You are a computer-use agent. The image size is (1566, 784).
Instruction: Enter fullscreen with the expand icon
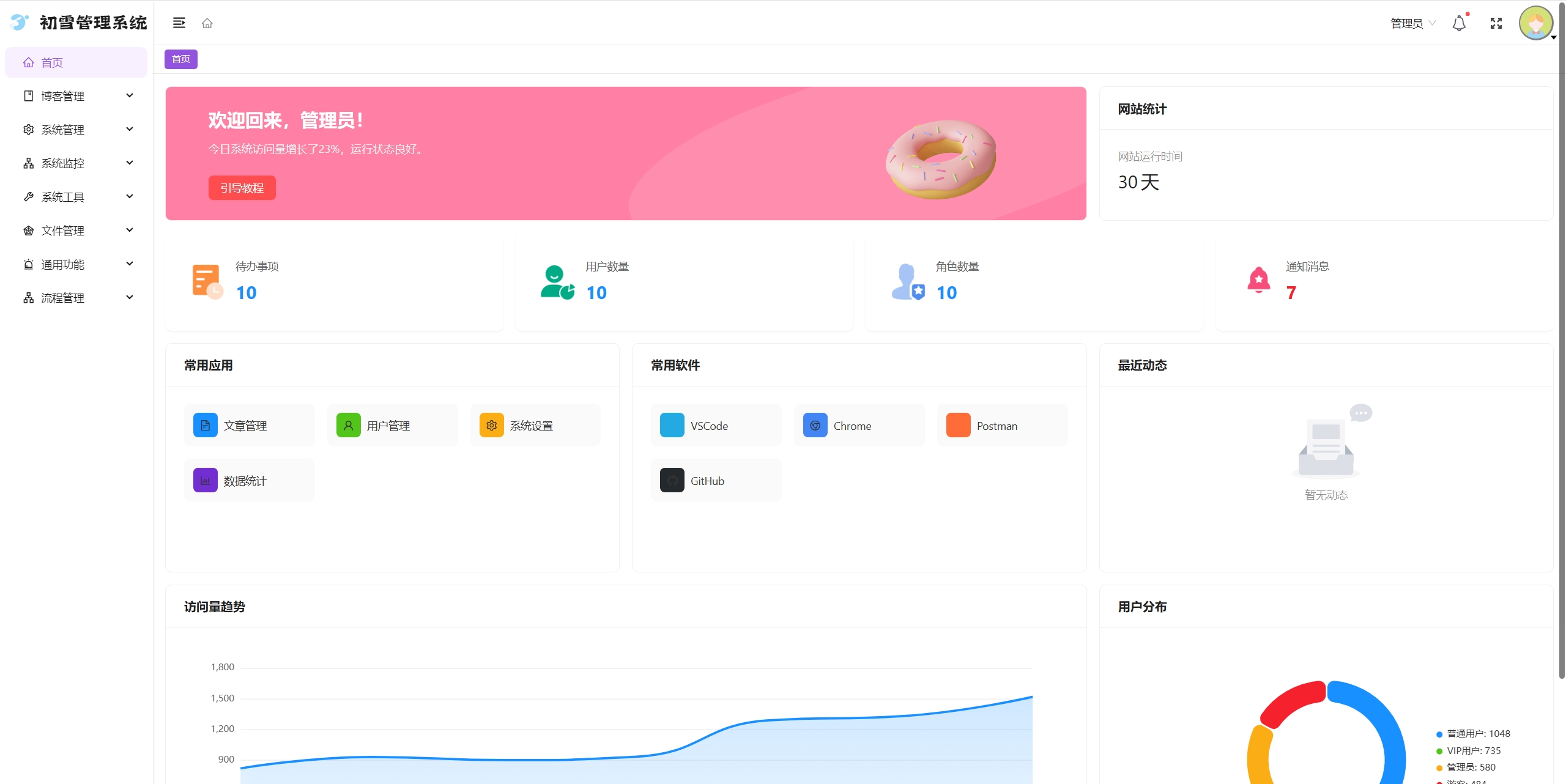[x=1496, y=23]
